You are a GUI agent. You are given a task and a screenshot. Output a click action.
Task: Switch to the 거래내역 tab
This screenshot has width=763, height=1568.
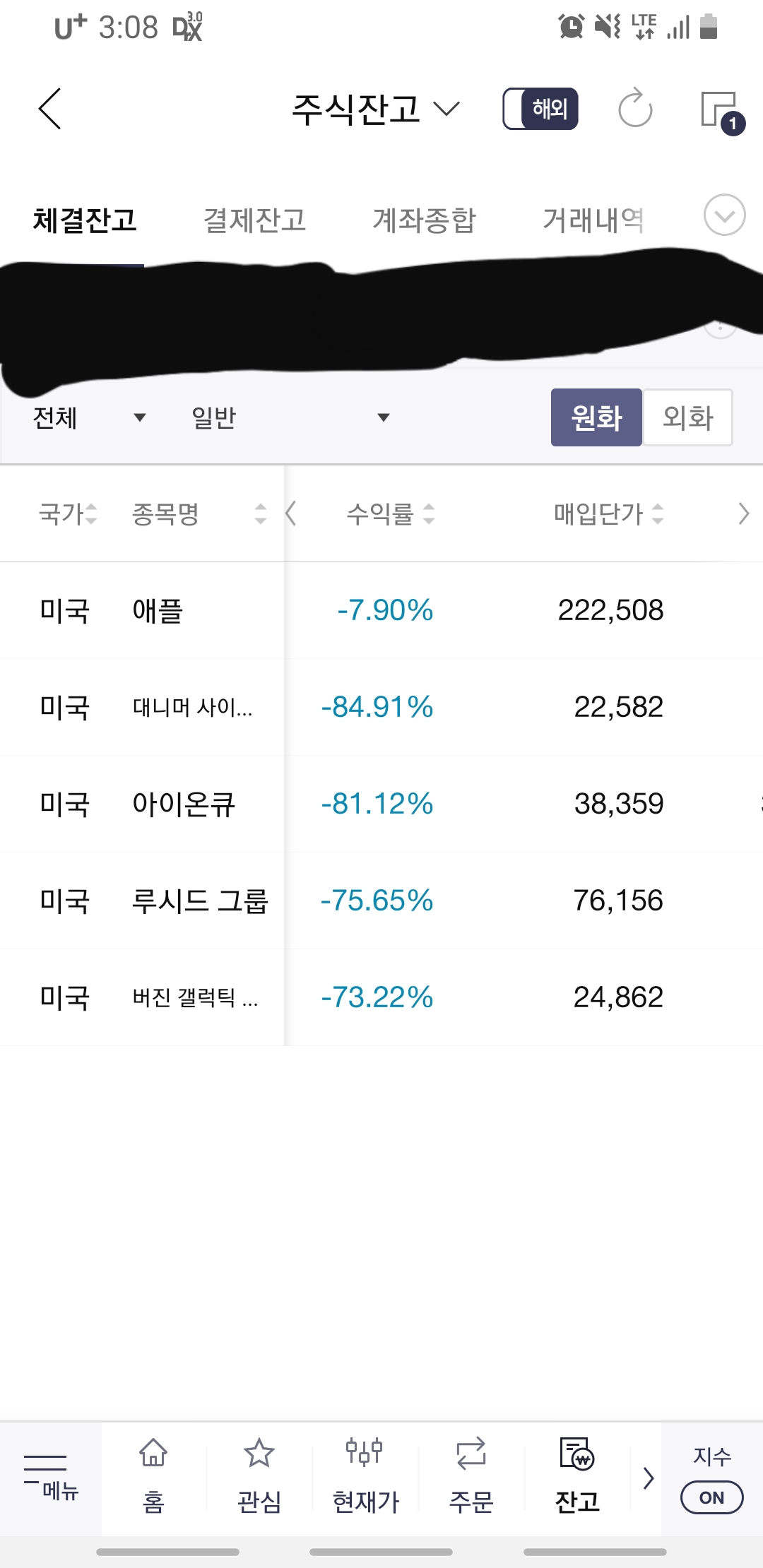tap(593, 220)
